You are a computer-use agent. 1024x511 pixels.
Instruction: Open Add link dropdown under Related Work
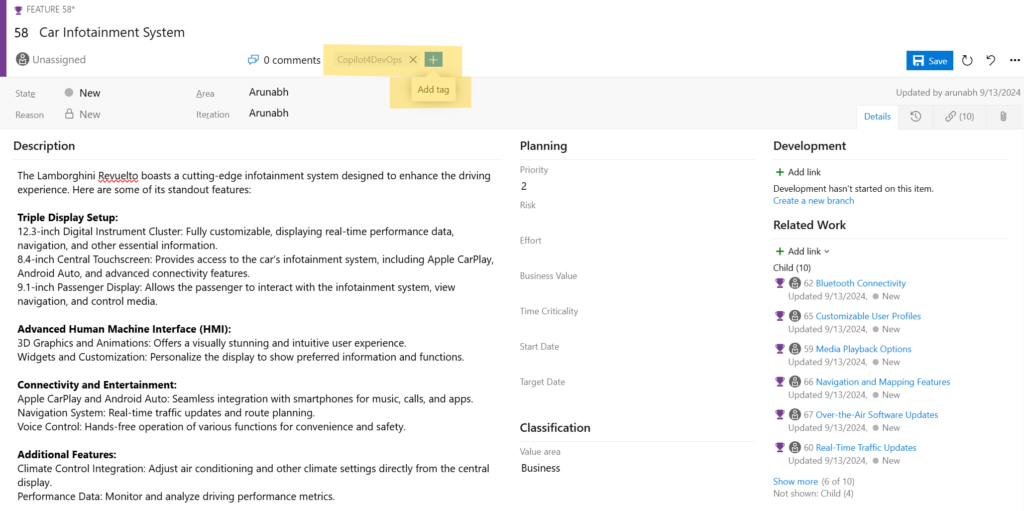coord(802,251)
